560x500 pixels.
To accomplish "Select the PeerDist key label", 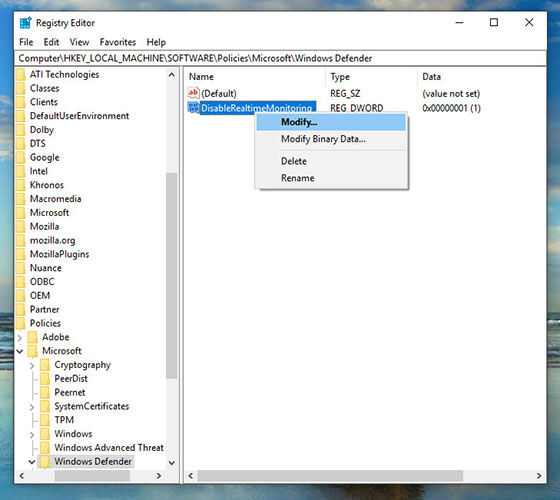I will (x=71, y=379).
